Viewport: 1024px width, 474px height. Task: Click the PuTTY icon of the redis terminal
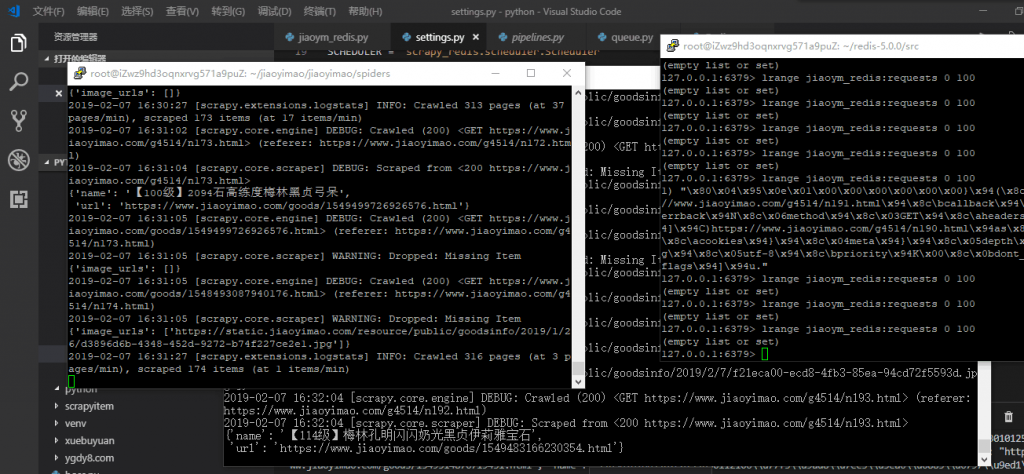[672, 46]
